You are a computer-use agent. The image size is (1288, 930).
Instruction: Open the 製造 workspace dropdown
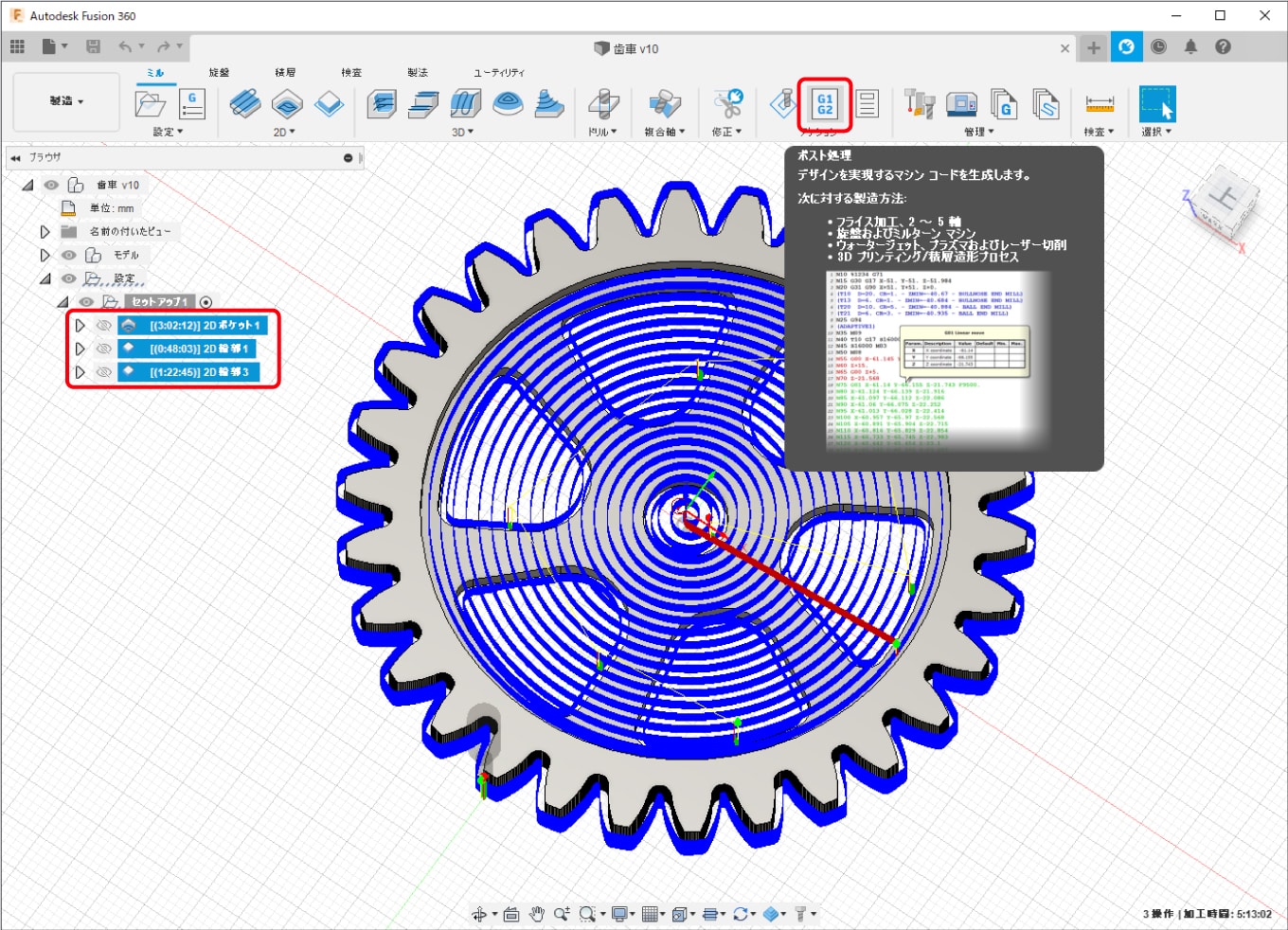66,100
